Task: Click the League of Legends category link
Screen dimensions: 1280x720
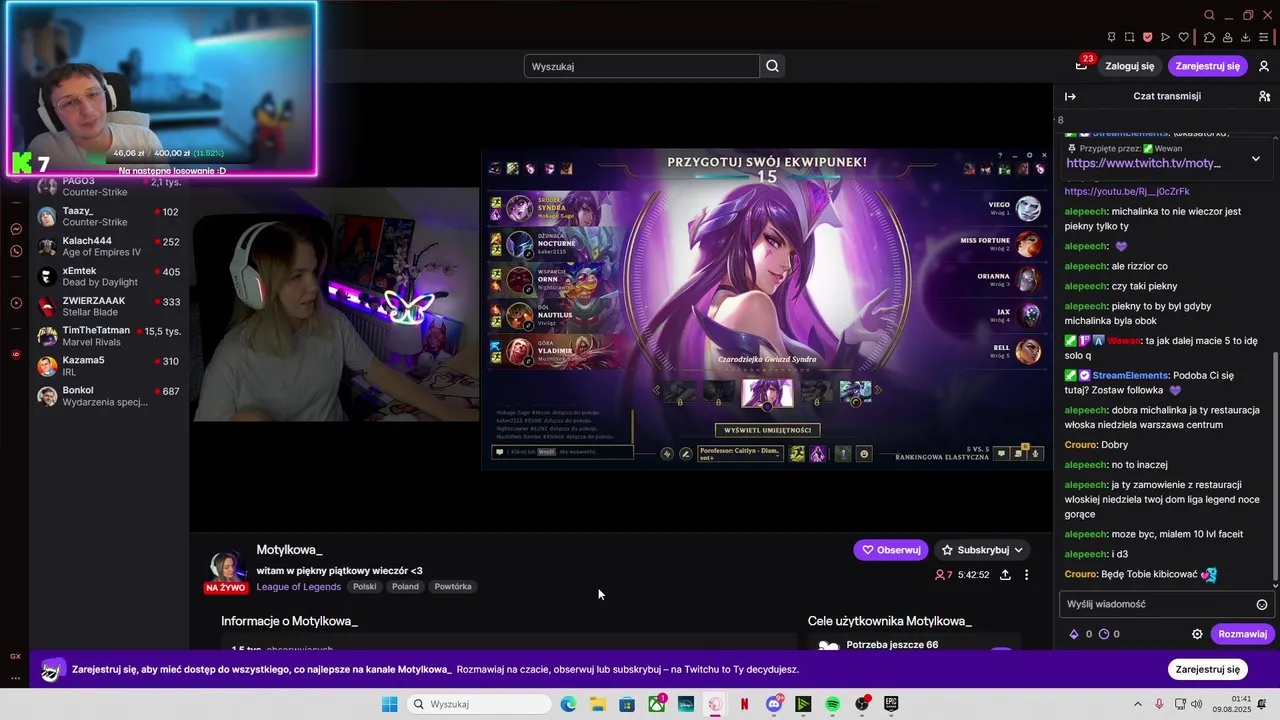Action: tap(299, 587)
